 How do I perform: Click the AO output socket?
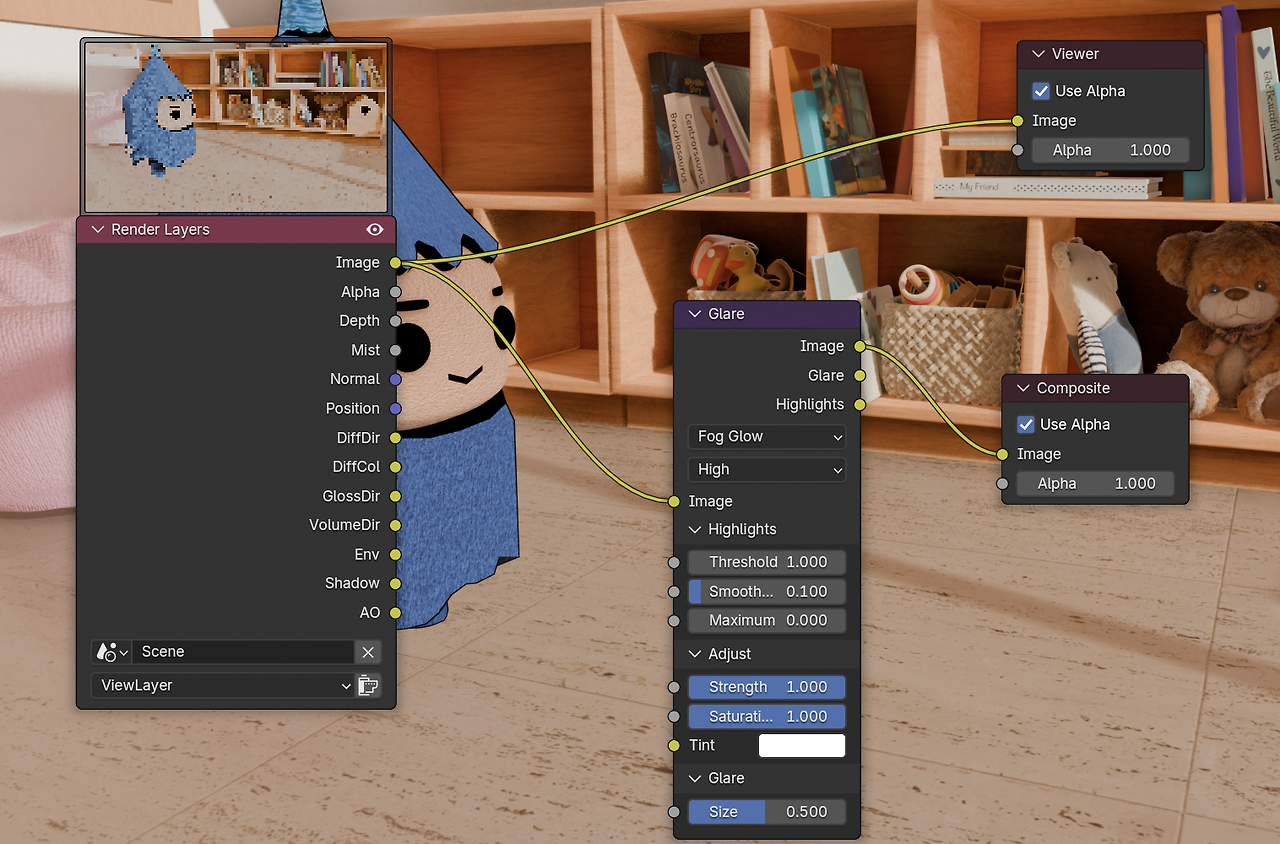coord(396,612)
